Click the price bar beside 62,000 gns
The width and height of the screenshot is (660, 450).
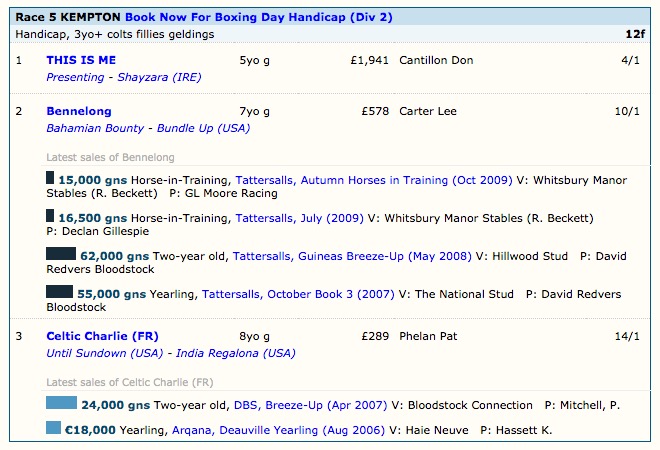click(x=61, y=253)
